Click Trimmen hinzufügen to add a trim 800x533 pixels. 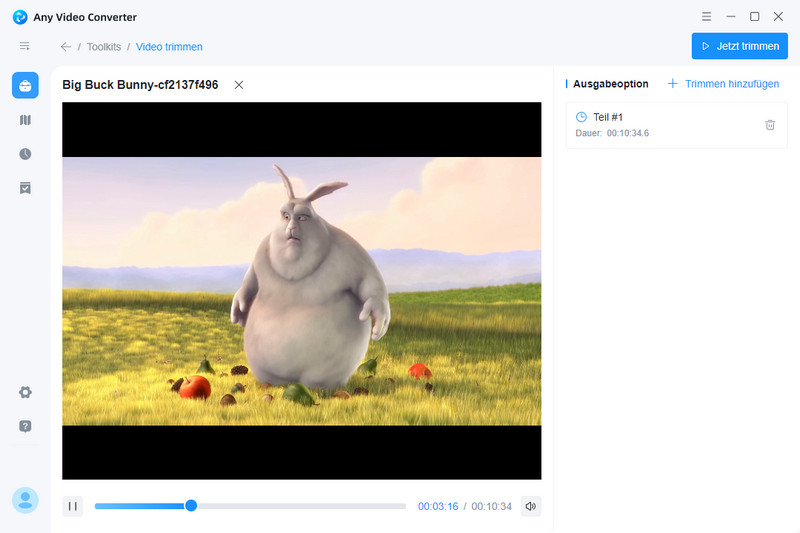(723, 84)
